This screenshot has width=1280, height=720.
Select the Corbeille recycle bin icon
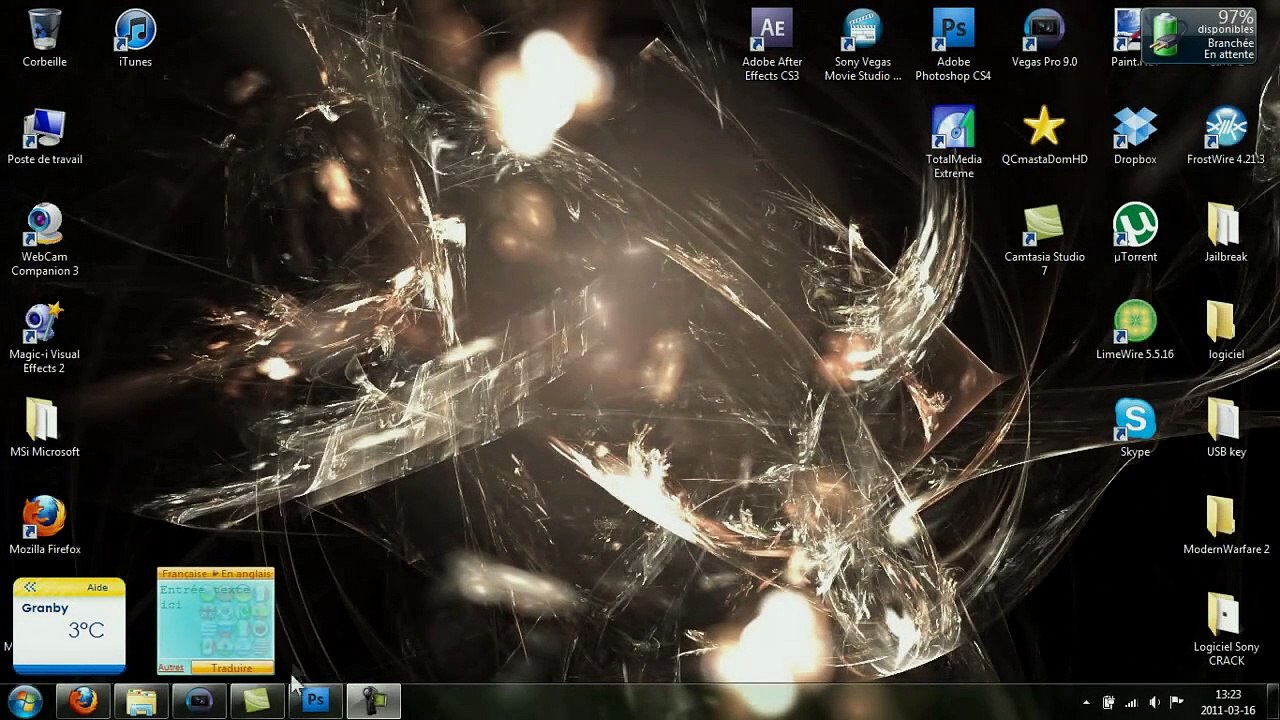pos(44,38)
